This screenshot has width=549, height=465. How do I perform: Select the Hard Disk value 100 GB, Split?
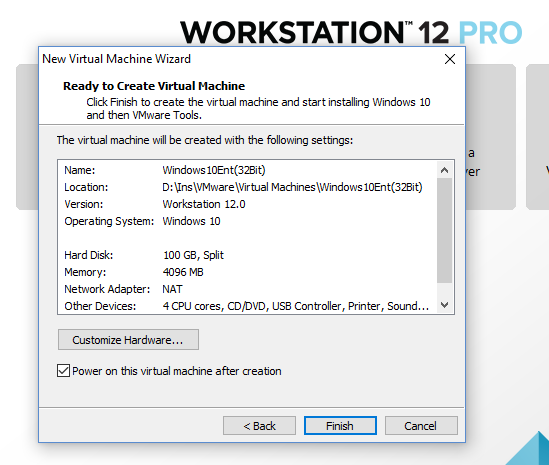193,255
